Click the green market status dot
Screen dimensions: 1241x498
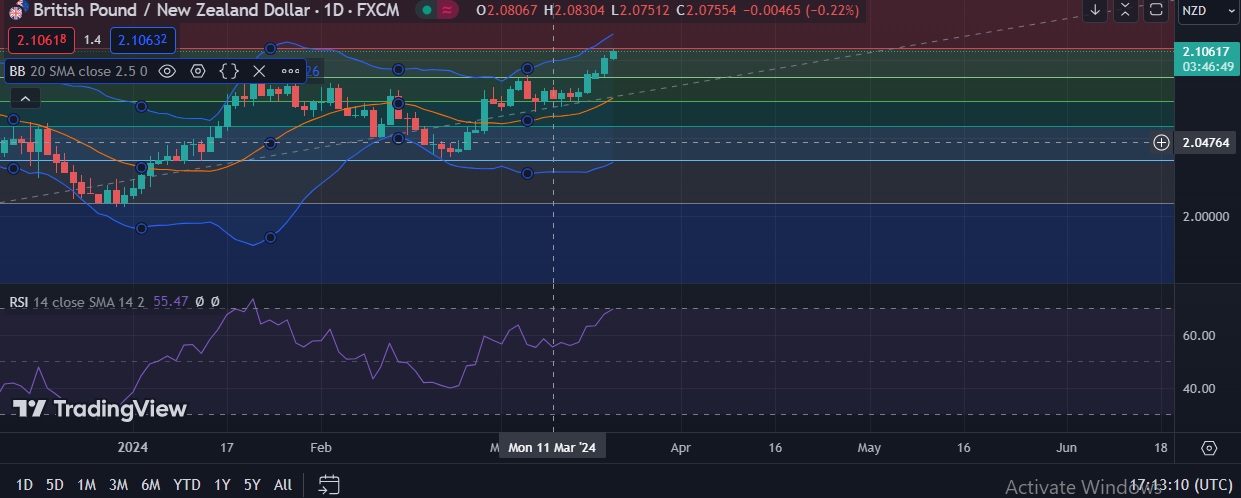point(428,10)
